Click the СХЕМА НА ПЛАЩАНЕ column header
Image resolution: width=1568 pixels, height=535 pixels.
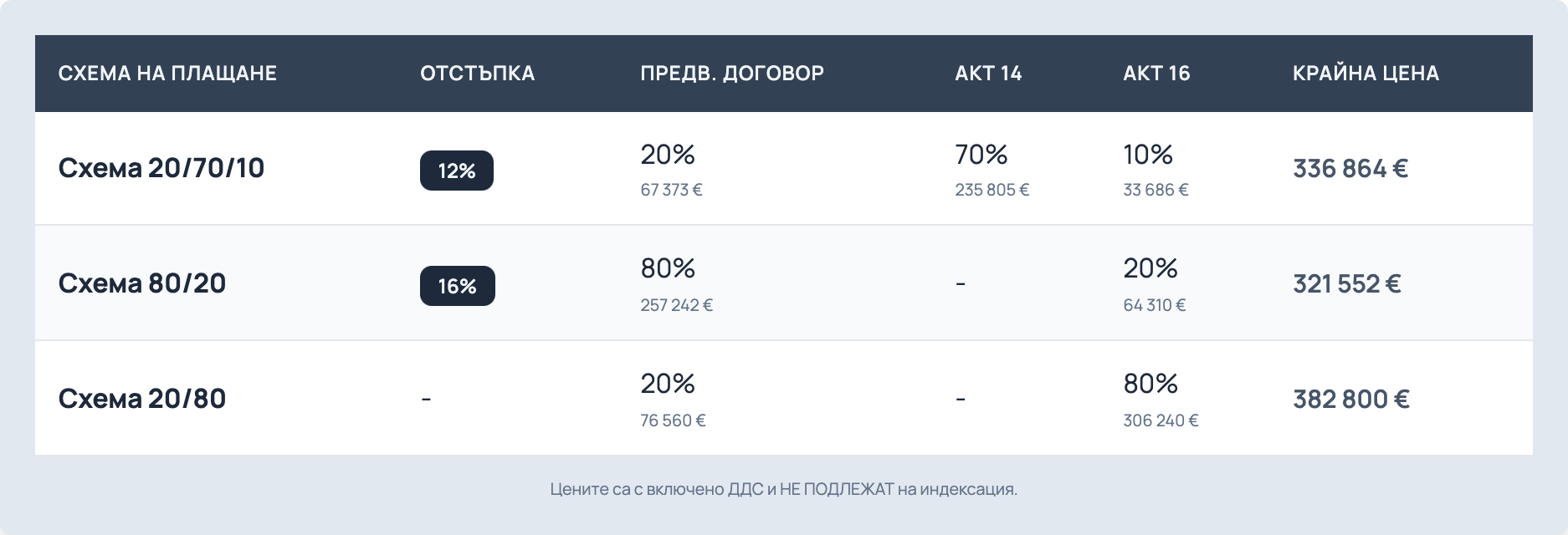point(167,74)
